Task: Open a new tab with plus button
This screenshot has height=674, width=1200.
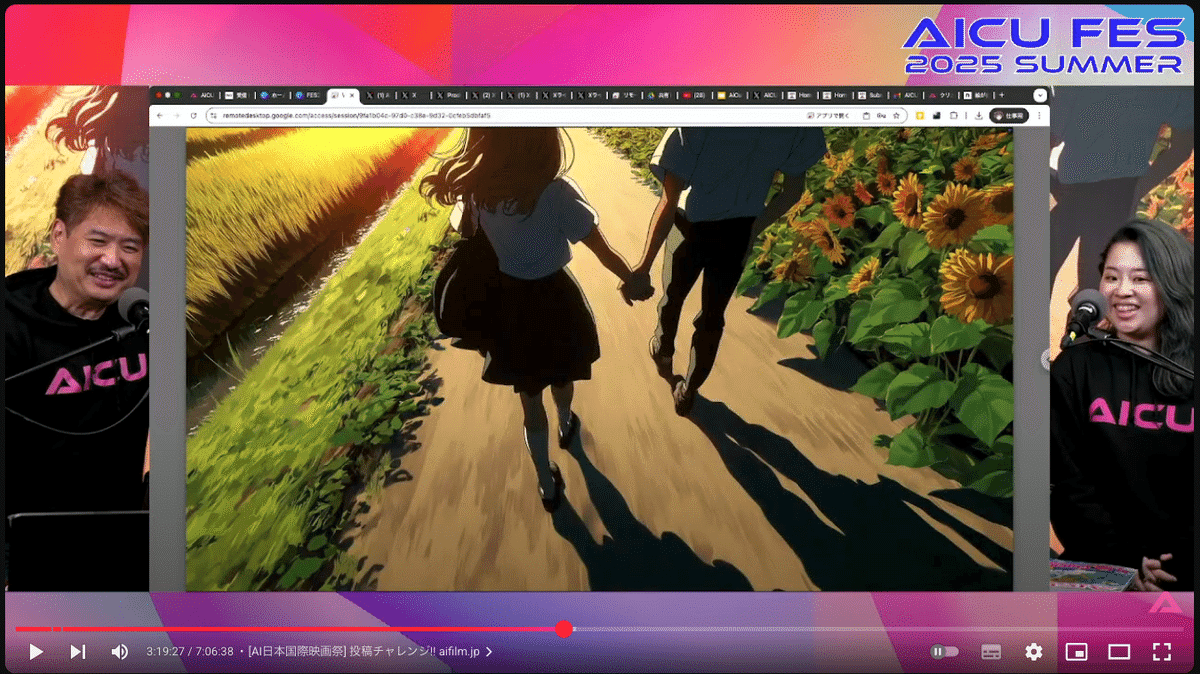Action: pos(1001,95)
